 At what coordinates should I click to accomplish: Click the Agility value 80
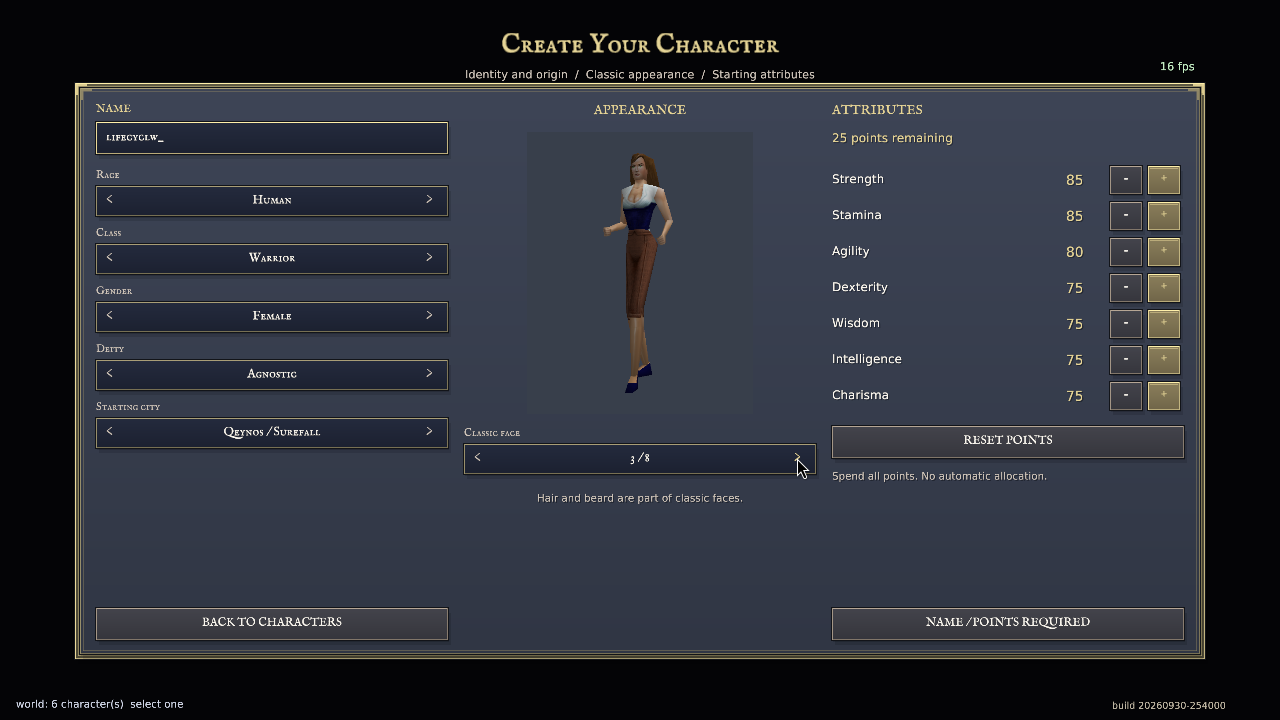(1074, 252)
